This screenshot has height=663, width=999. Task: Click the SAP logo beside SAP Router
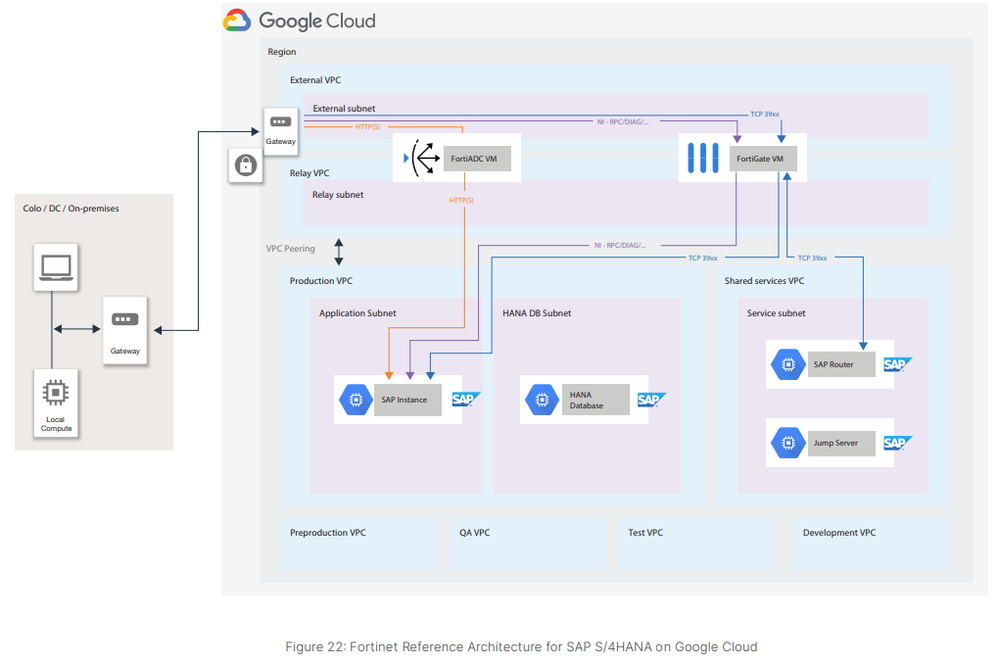pos(898,364)
